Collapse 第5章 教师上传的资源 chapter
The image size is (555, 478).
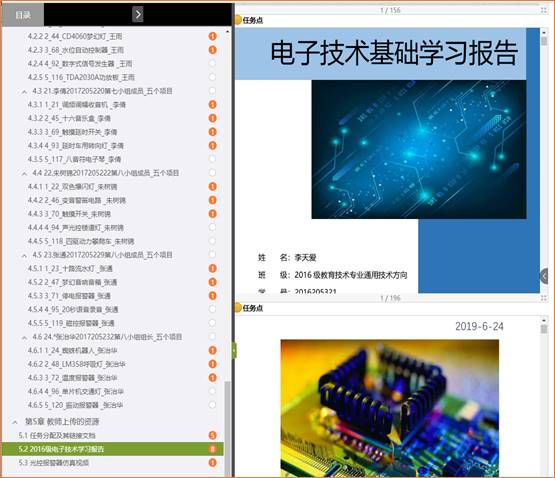click(15, 422)
